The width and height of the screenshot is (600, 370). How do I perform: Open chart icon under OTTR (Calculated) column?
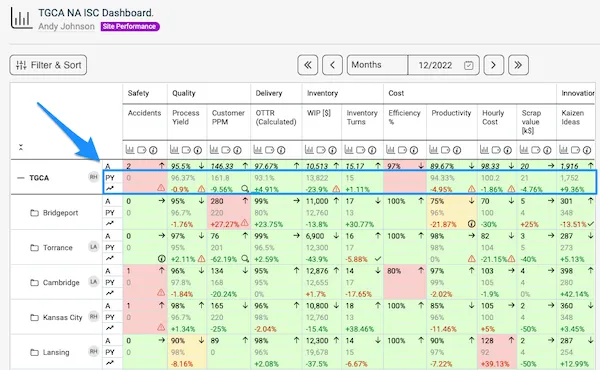(258, 150)
